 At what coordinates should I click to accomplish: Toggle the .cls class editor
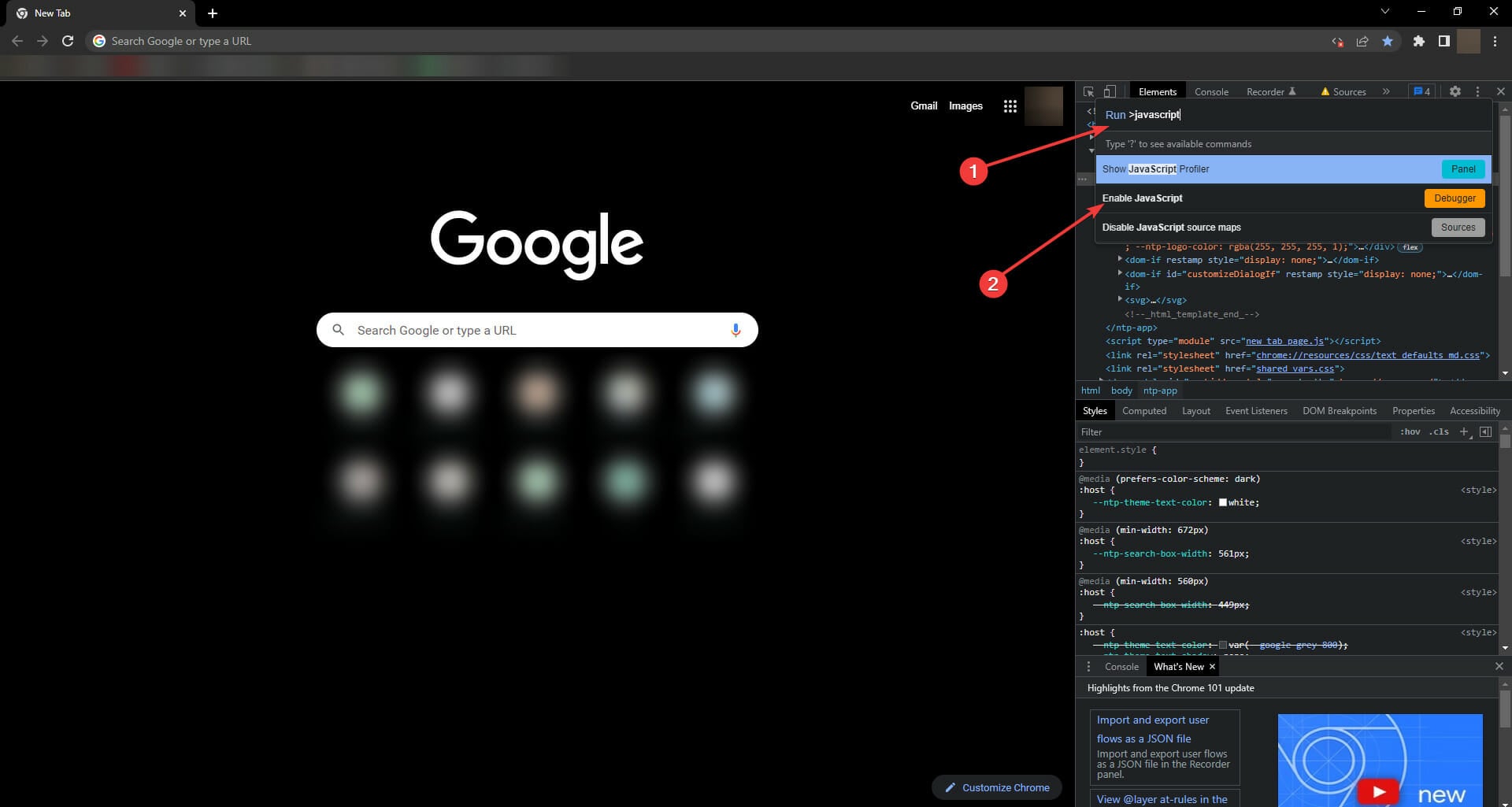point(1440,432)
